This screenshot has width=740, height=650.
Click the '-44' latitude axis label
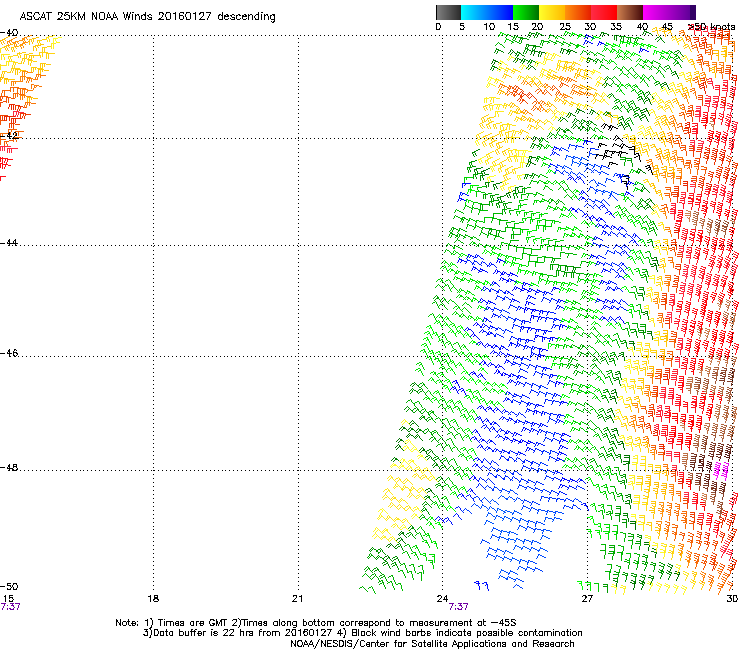[9, 243]
